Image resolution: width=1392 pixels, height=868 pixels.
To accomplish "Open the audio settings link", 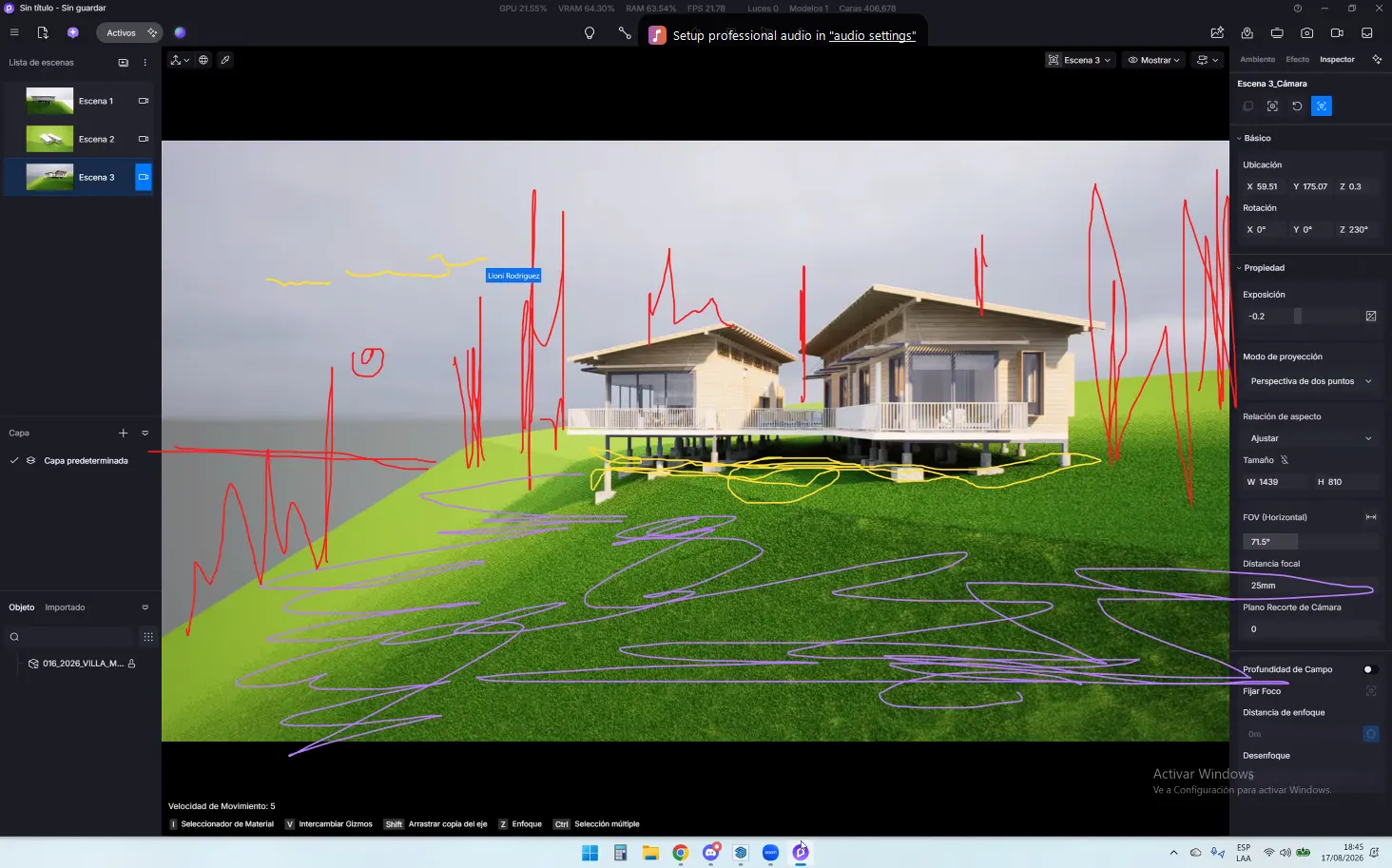I will (x=872, y=35).
